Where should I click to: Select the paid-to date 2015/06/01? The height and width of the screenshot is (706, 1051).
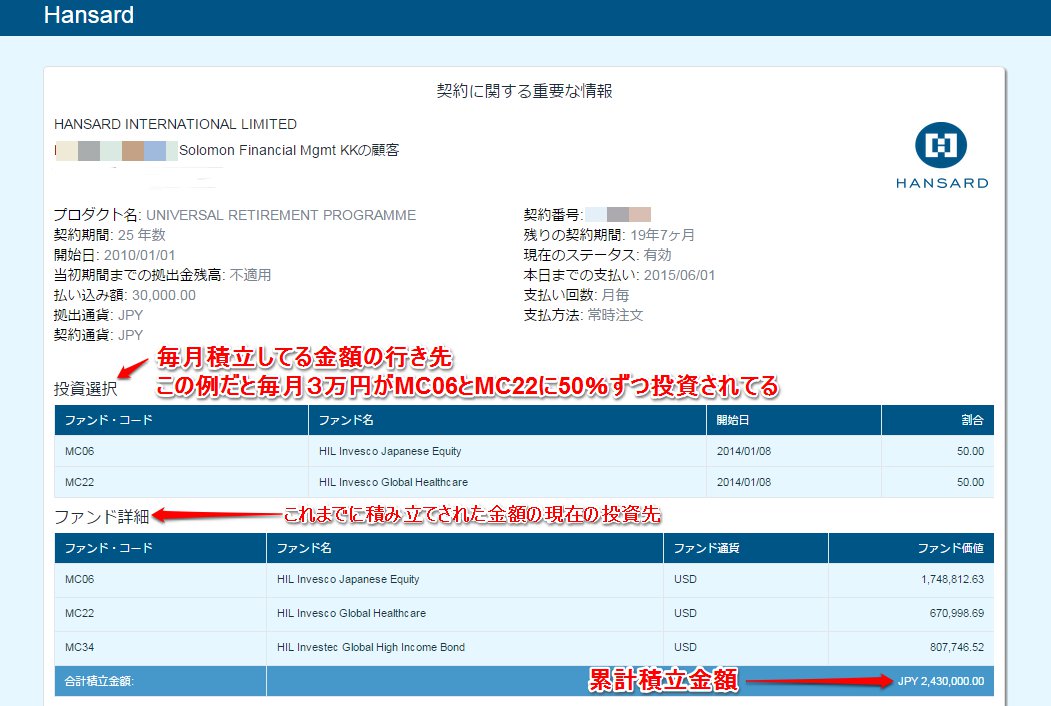680,275
